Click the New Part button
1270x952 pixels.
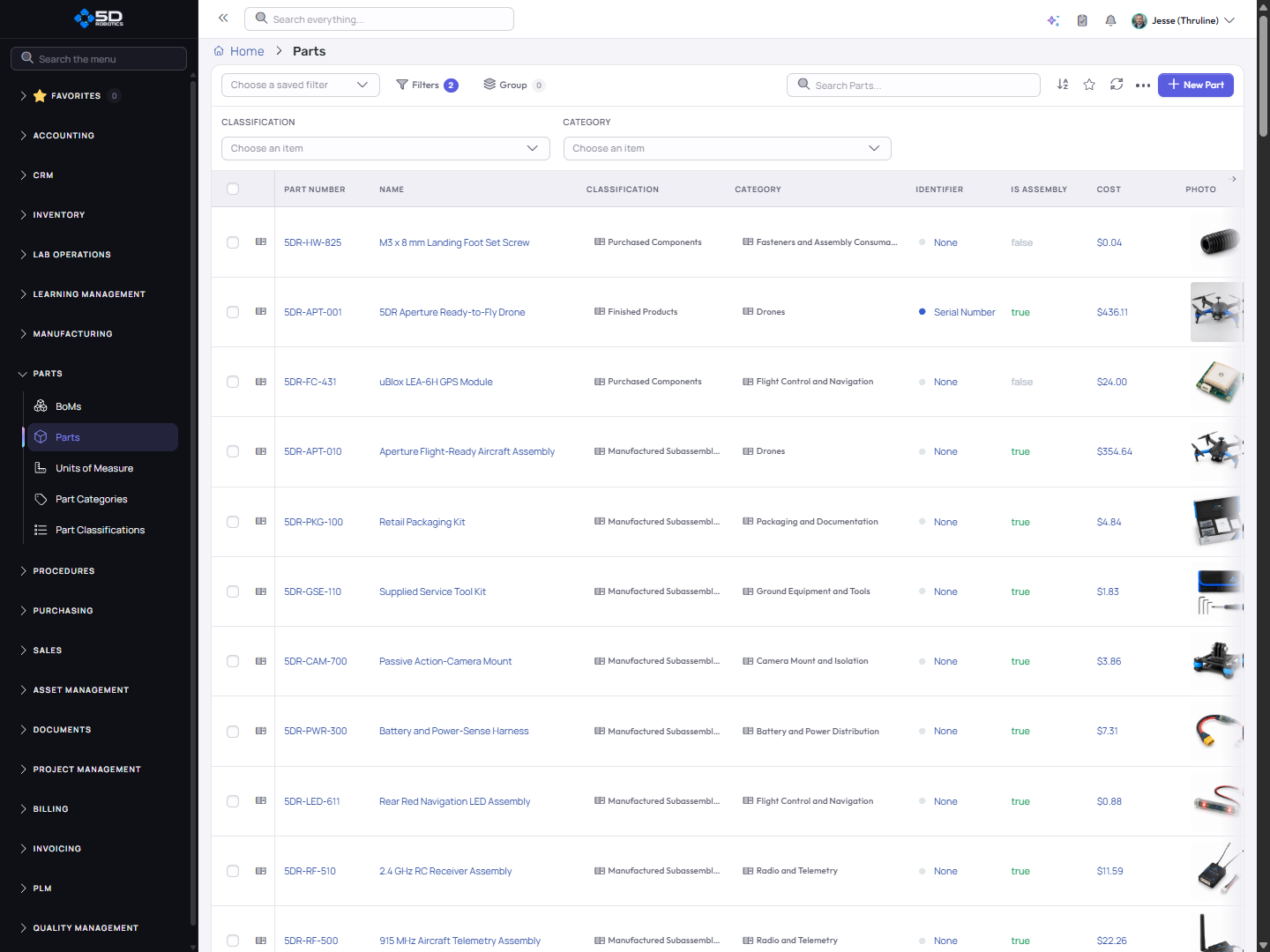(1196, 85)
